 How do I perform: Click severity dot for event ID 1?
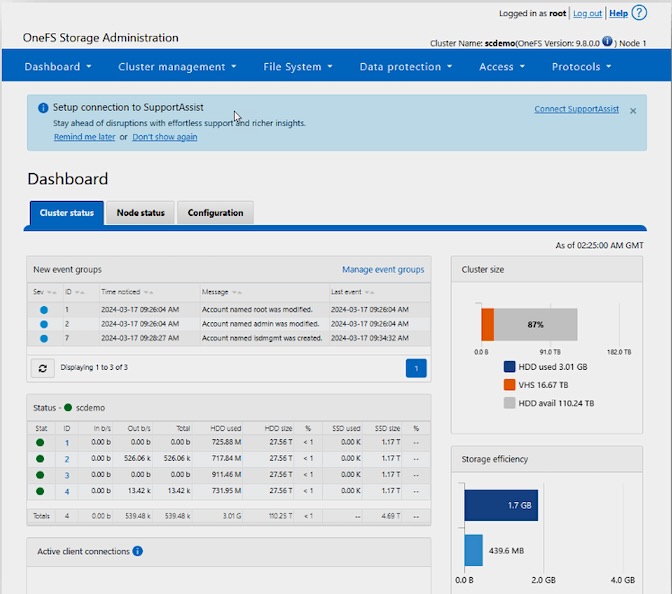(x=44, y=310)
